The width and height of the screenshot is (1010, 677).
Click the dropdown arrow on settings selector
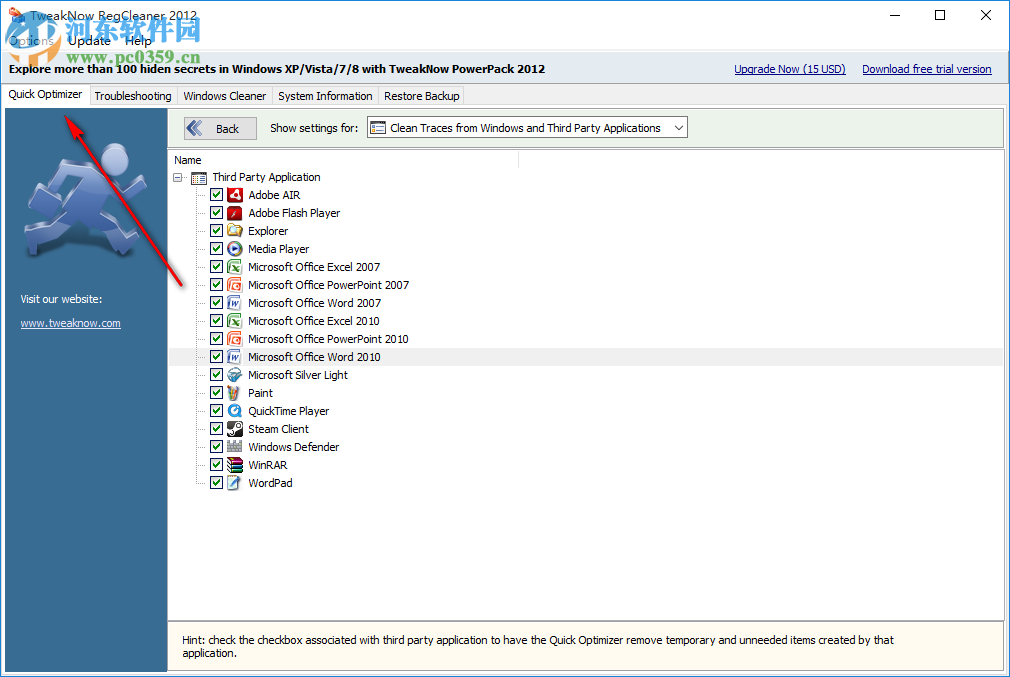pos(679,127)
